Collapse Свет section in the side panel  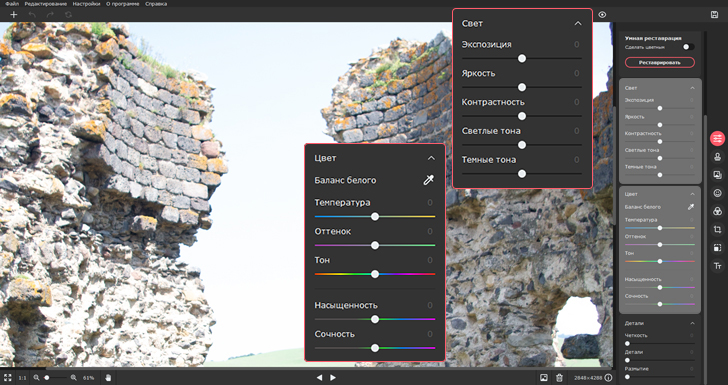click(x=692, y=88)
